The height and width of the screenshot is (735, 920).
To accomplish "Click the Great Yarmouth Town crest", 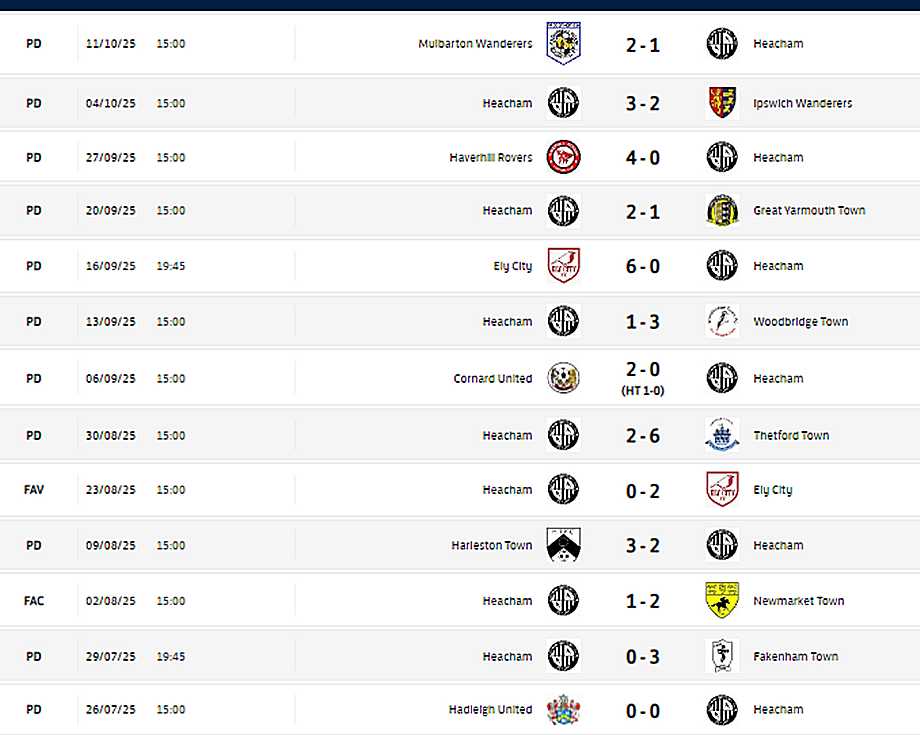I will coord(721,211).
